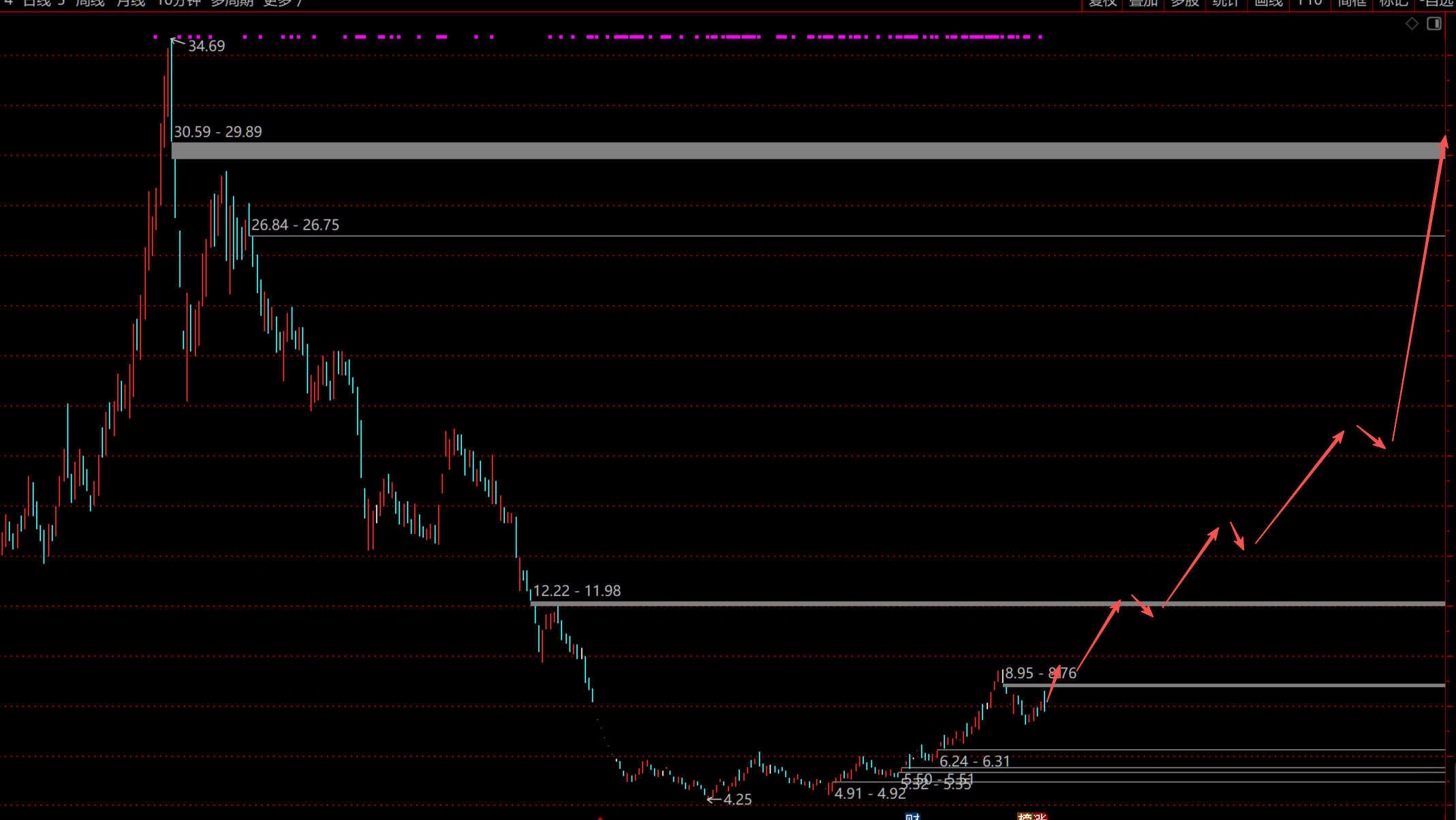Switch to the 周线 weekly period tab
Screen dimensions: 1456x820
coord(90,3)
